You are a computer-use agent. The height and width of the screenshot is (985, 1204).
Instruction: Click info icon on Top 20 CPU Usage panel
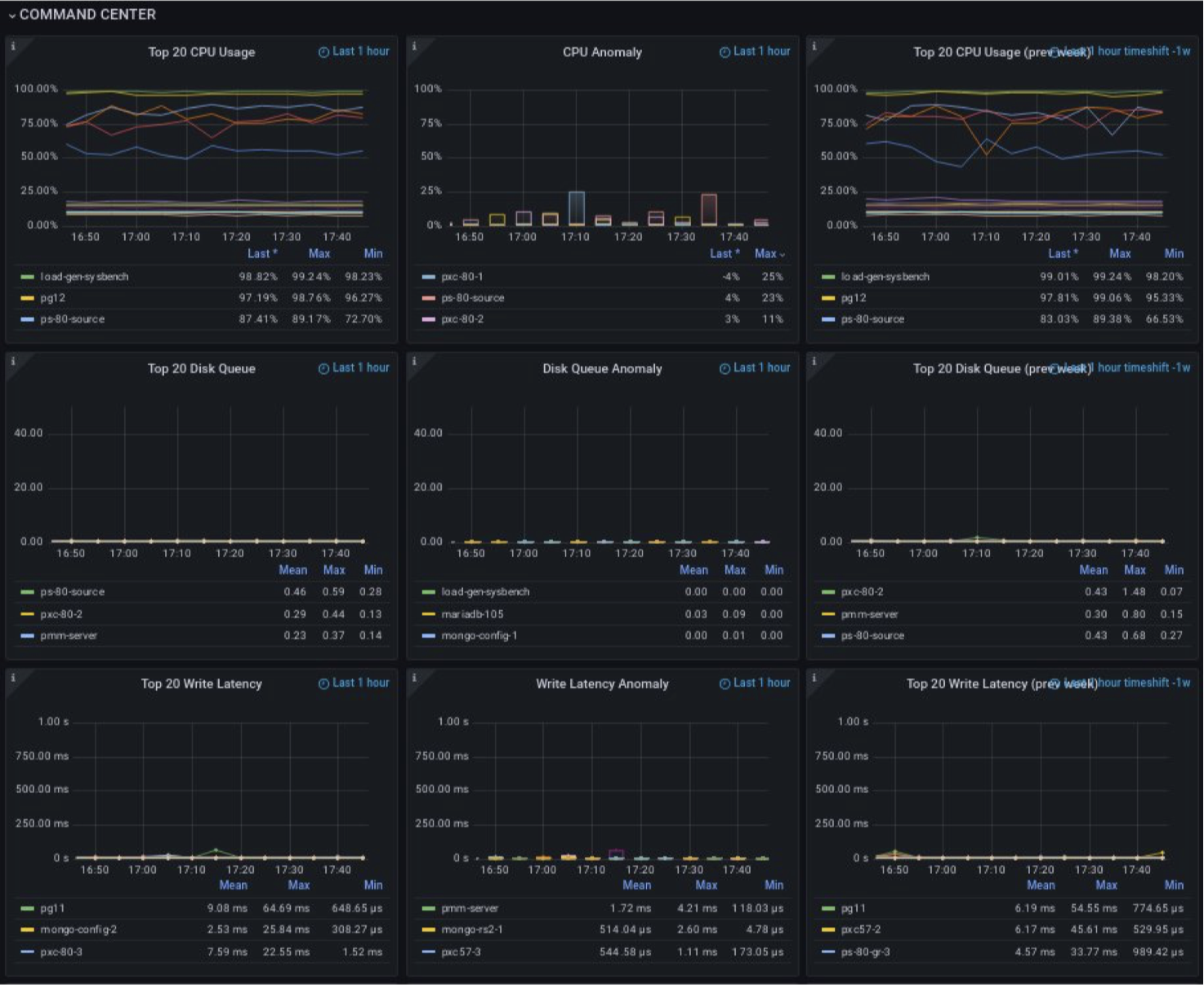pos(13,47)
